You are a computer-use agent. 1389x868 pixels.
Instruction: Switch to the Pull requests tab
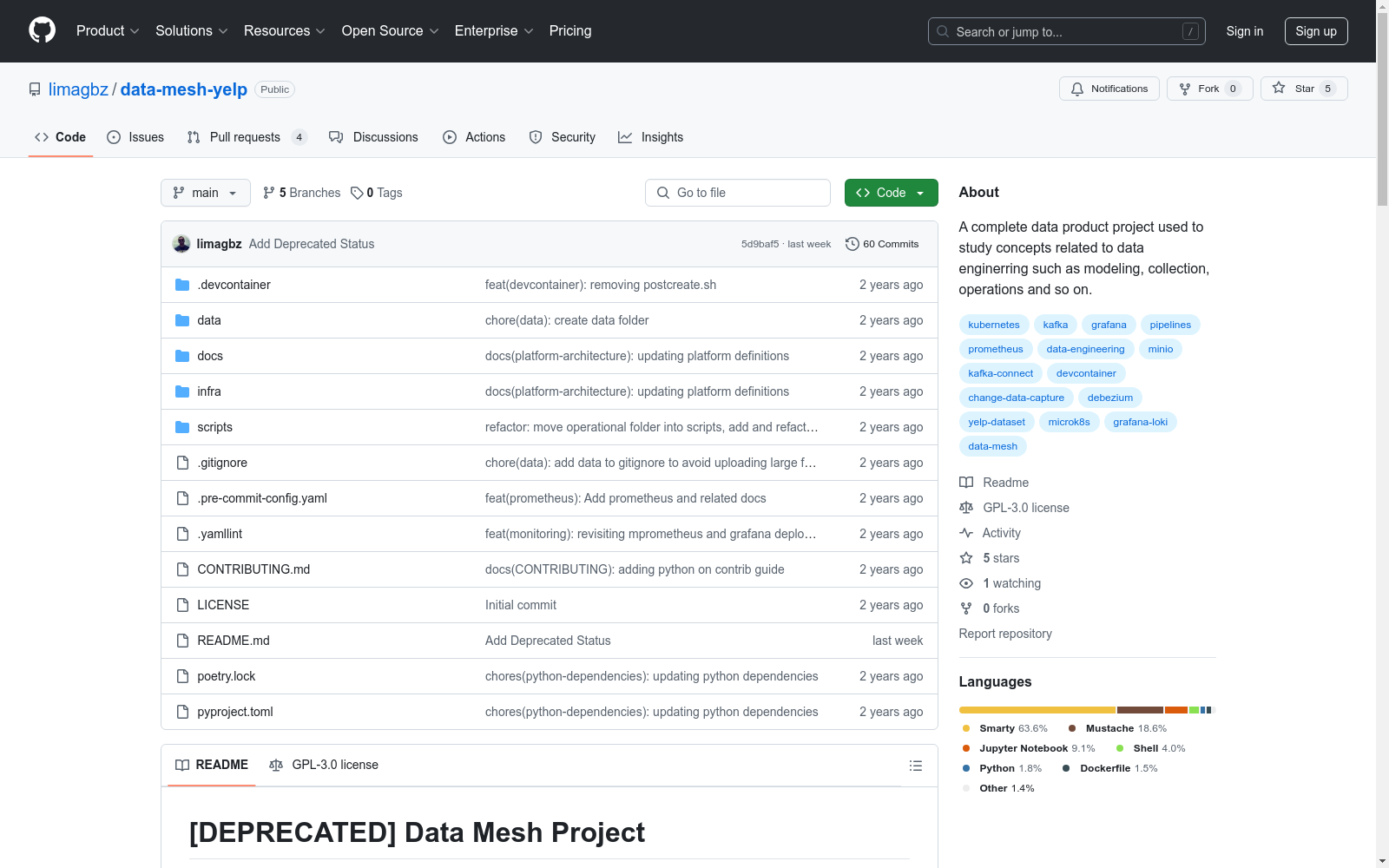[247, 137]
